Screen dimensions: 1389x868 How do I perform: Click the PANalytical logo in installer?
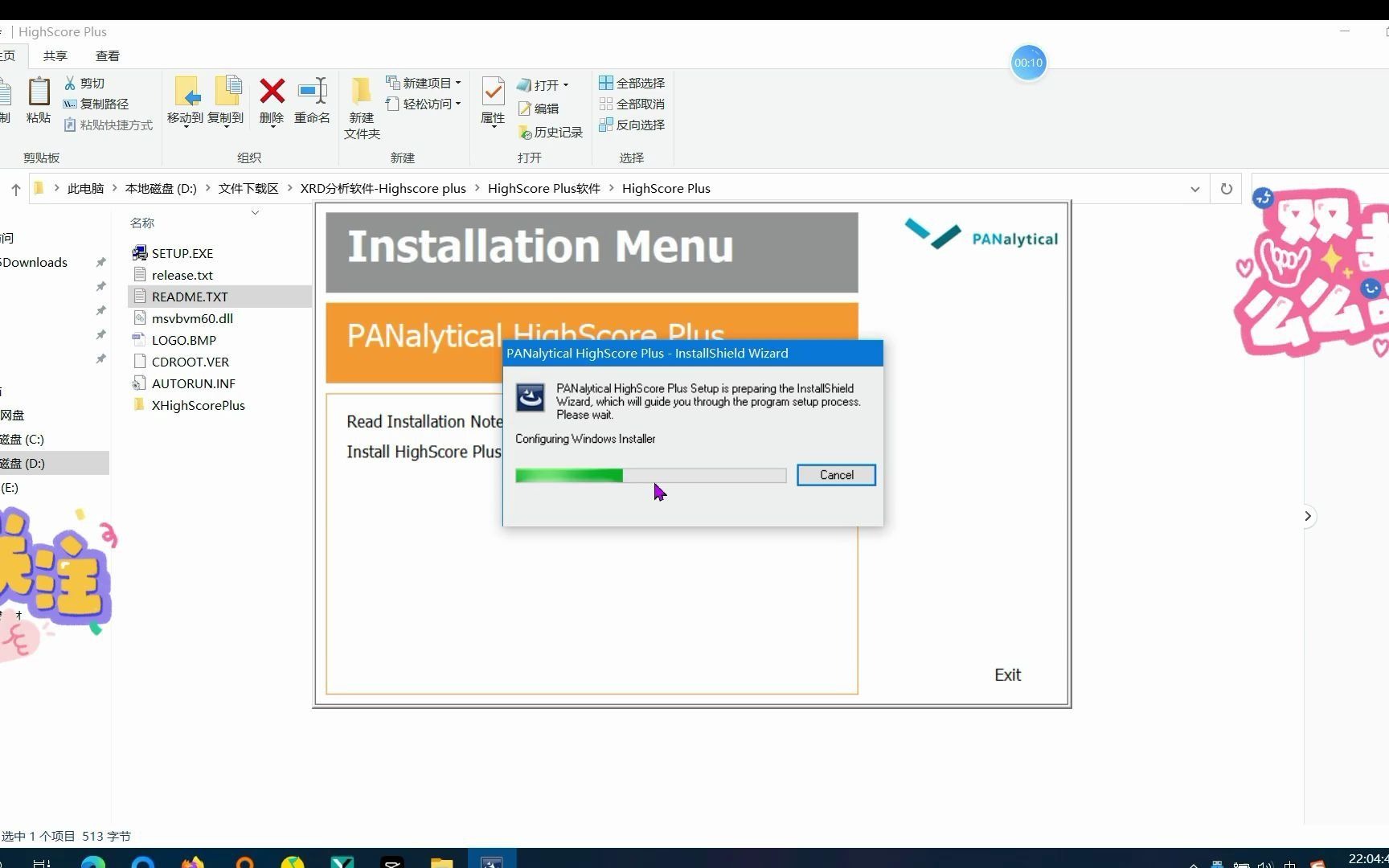[x=981, y=234]
